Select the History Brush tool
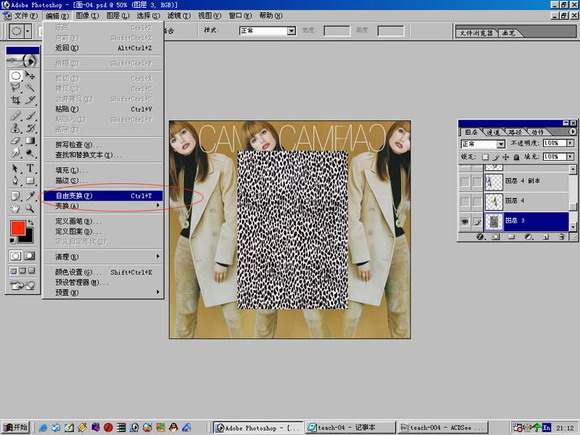The height and width of the screenshot is (435, 580). coord(30,128)
